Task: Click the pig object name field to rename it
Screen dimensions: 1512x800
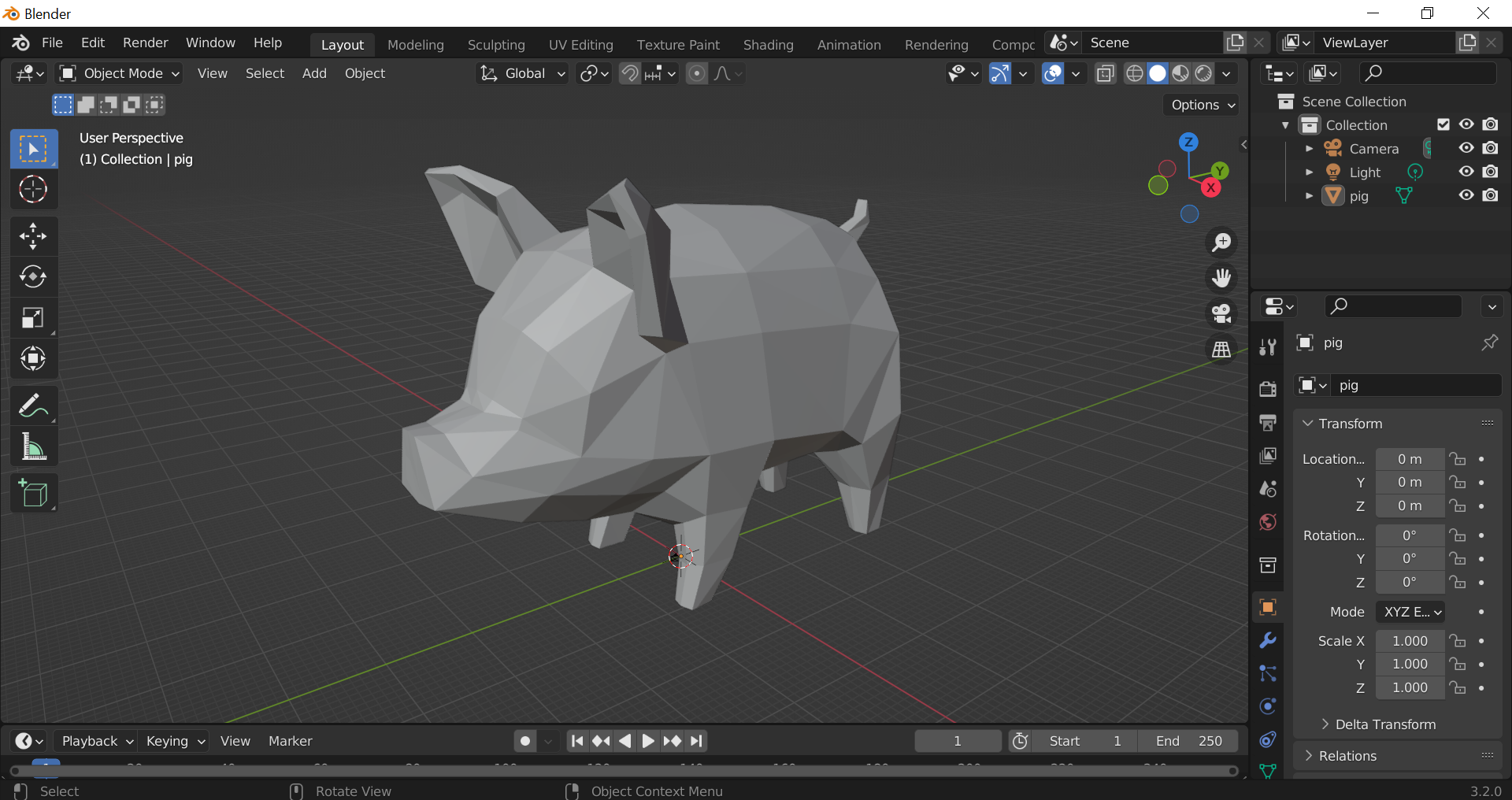Action: click(1416, 386)
